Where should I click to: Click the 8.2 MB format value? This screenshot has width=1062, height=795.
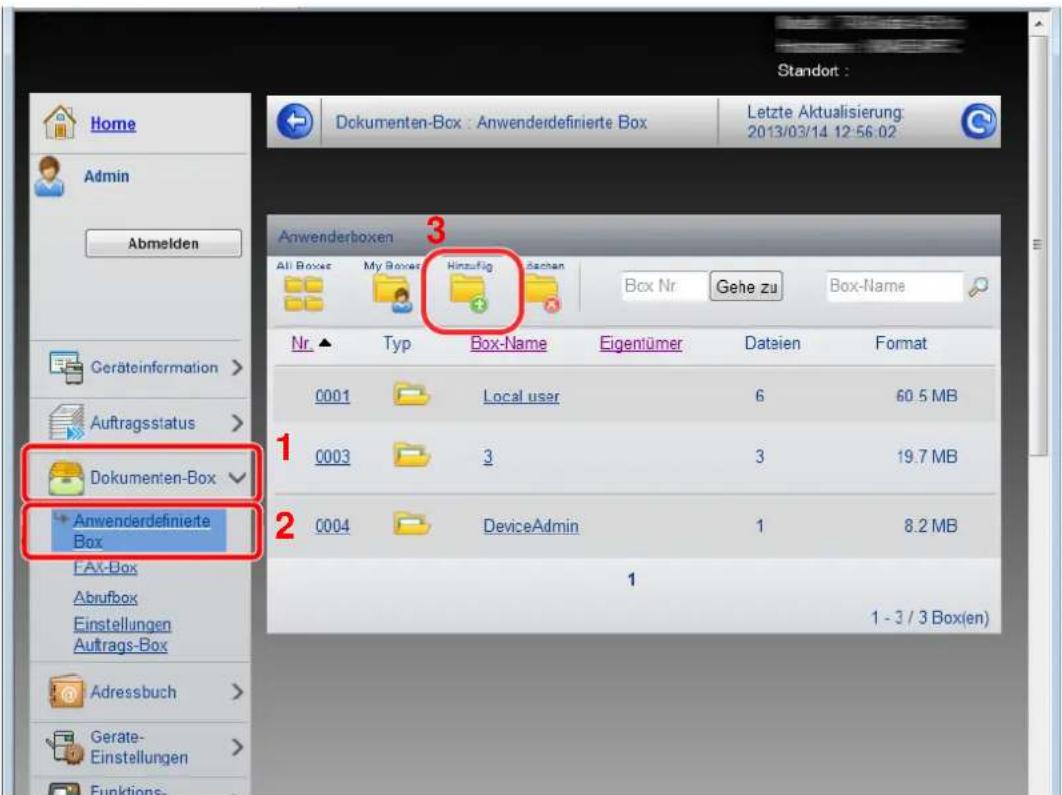click(x=931, y=526)
